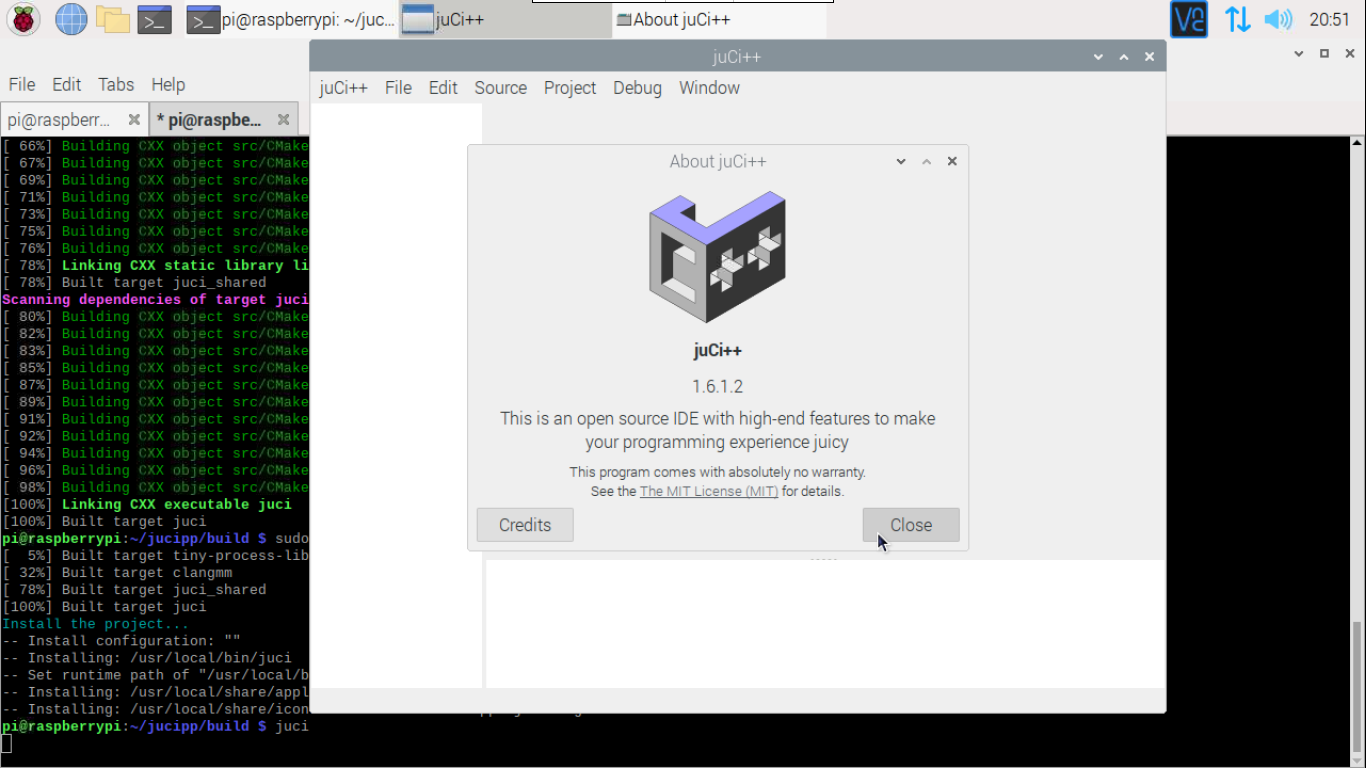Switch to pi@raspberrypi terminal taskbar entry

[x=292, y=19]
